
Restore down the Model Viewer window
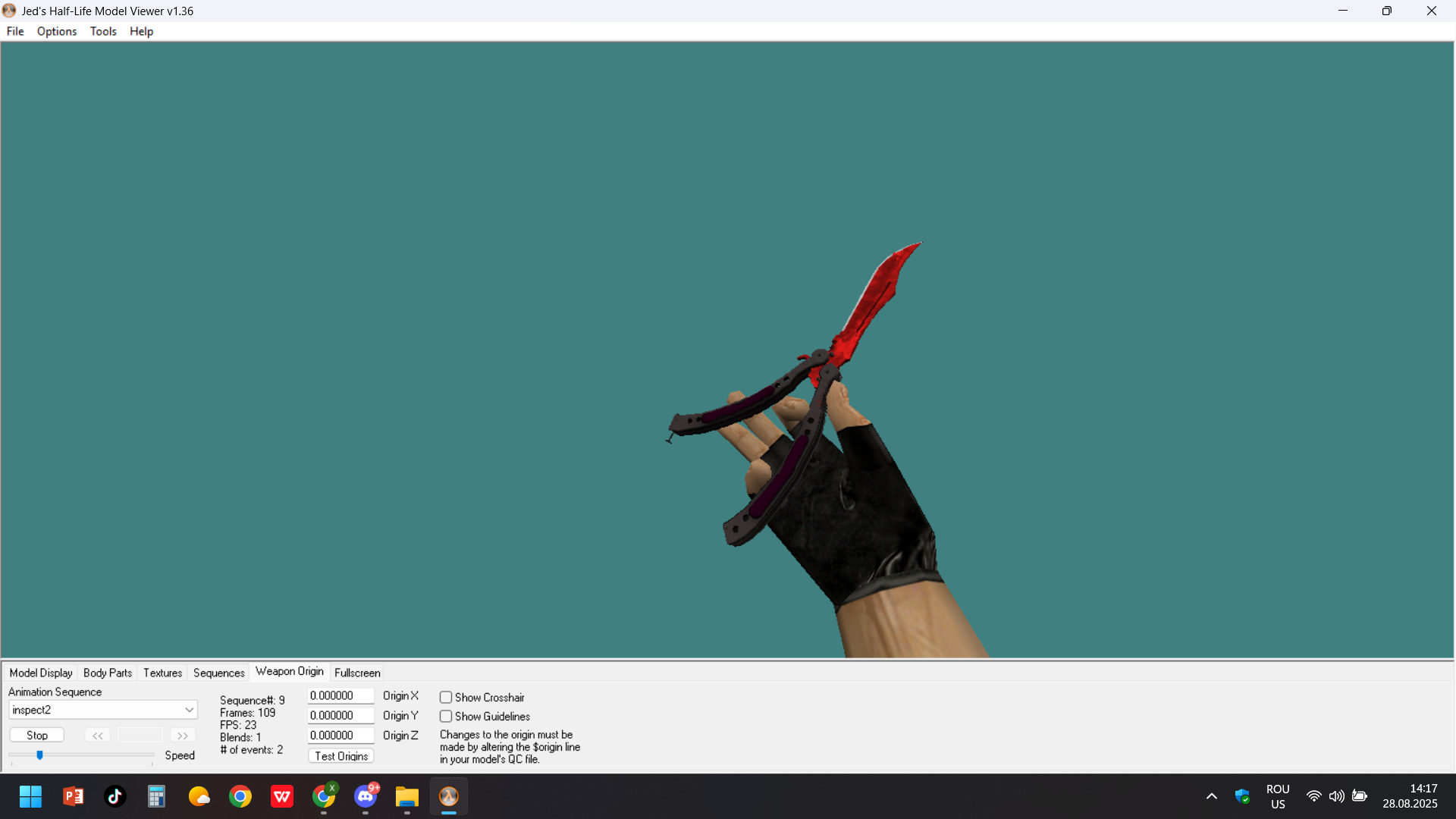[x=1387, y=11]
